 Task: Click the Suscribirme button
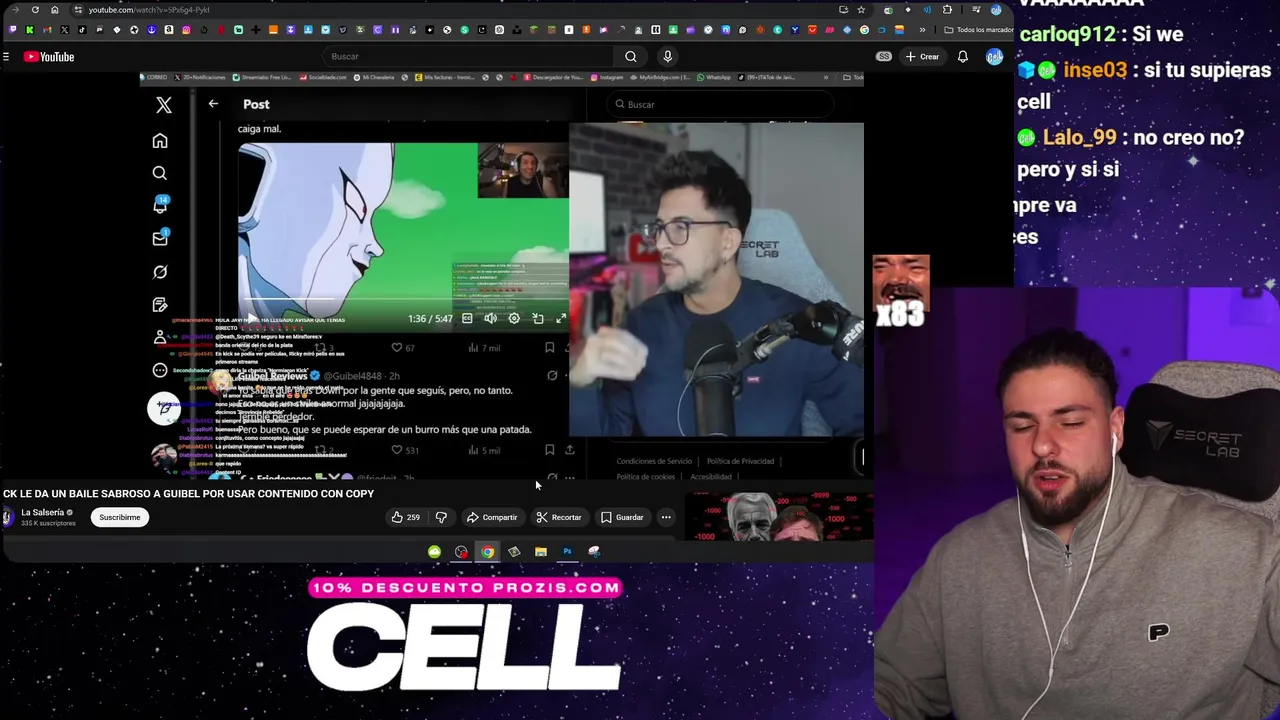120,518
